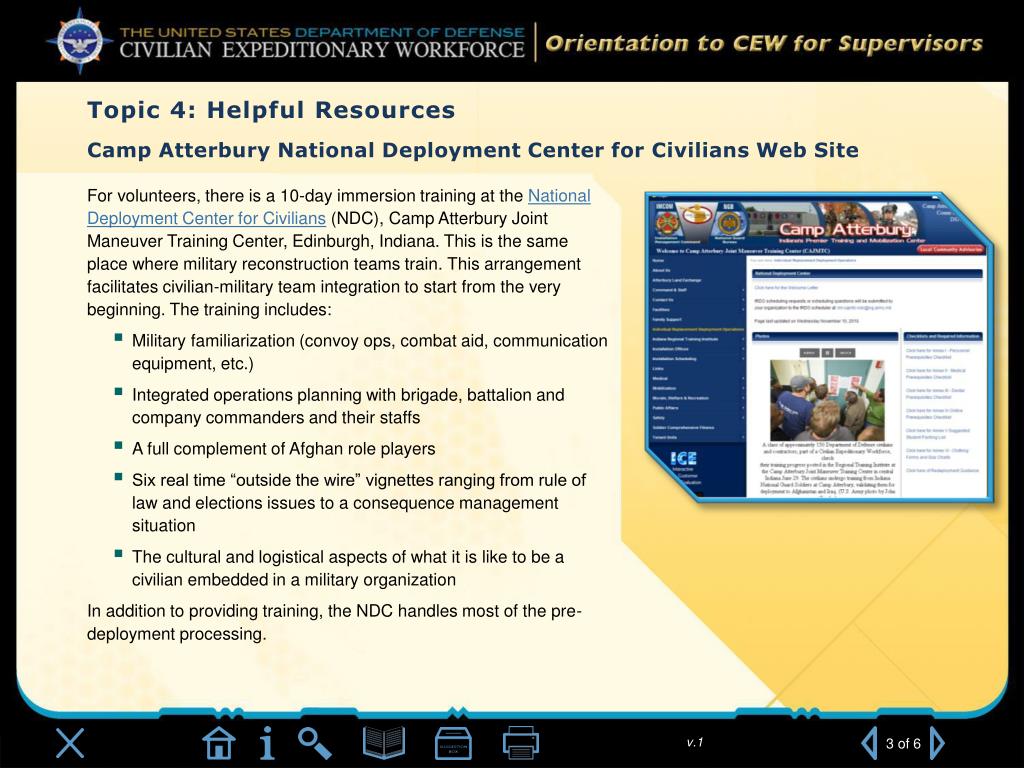Click the 'cultural and logistical aspects' bullet
This screenshot has width=1024, height=768.
pyautogui.click(x=348, y=568)
